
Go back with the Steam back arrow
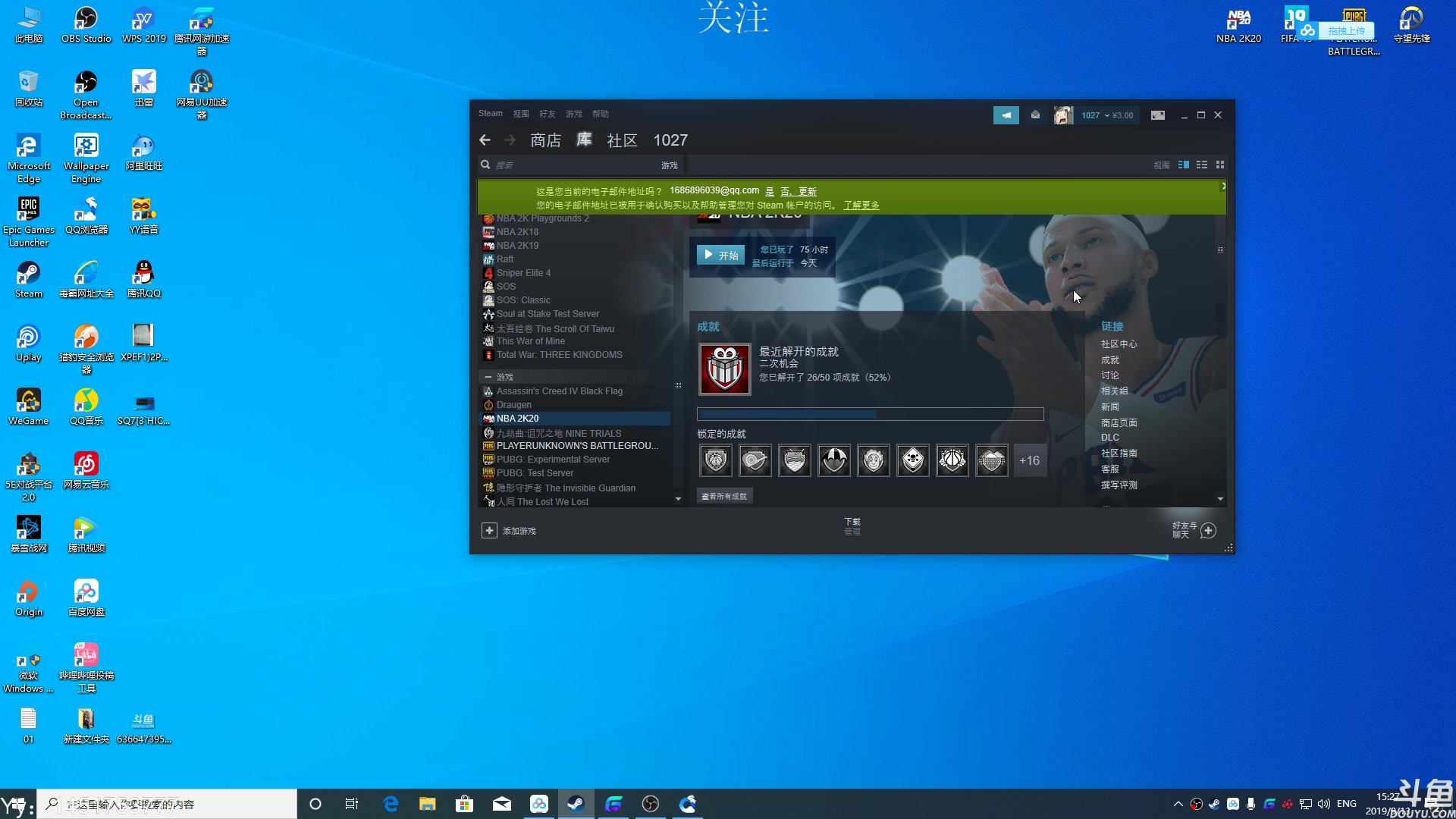[485, 140]
